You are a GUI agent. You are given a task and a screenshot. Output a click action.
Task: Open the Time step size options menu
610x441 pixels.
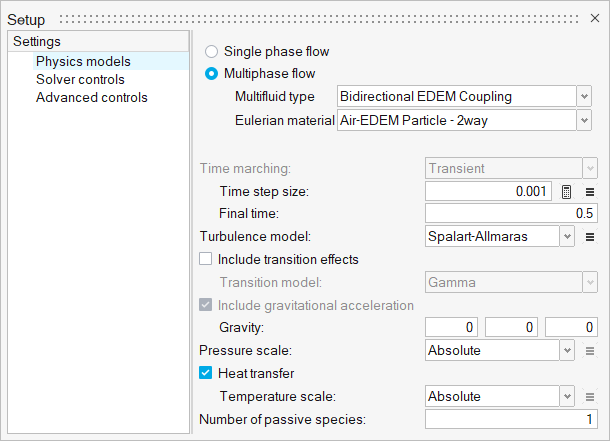[590, 192]
